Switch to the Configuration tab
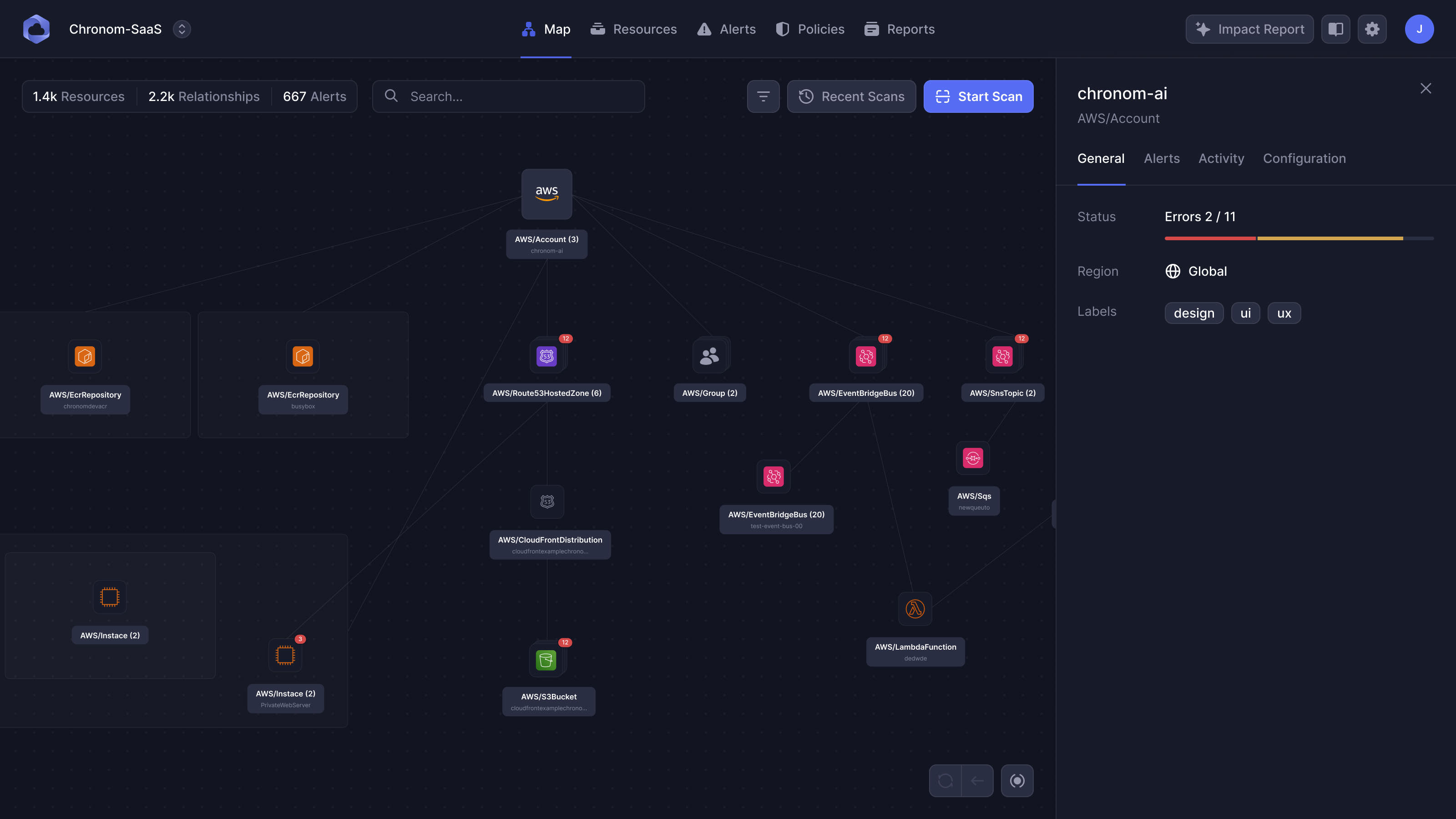 pyautogui.click(x=1304, y=158)
